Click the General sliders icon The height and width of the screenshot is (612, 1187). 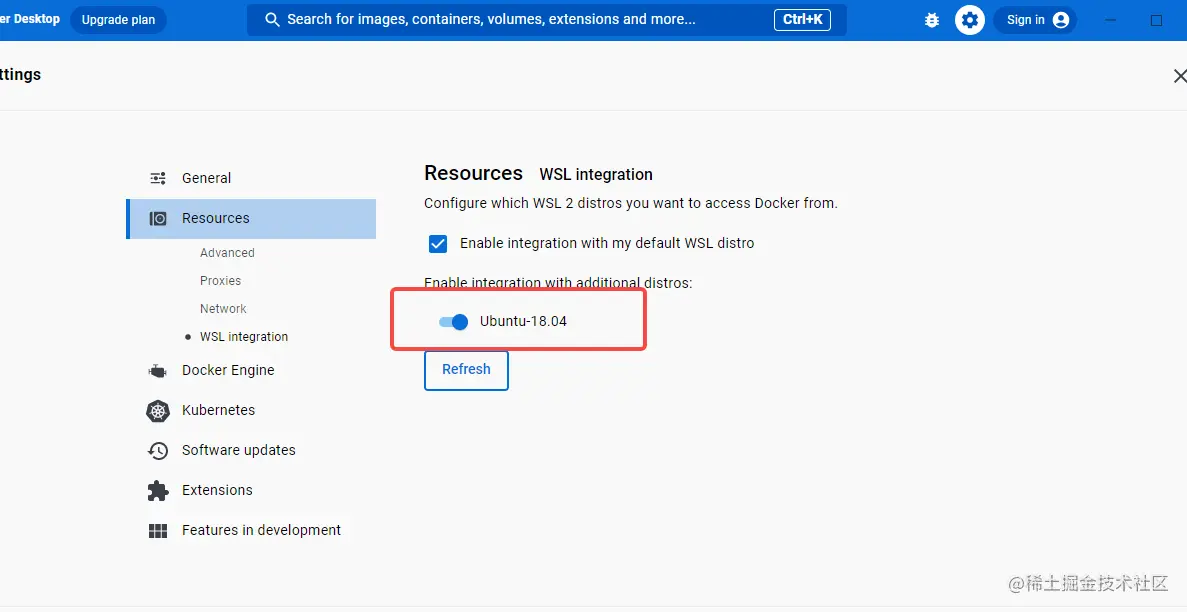tap(157, 178)
